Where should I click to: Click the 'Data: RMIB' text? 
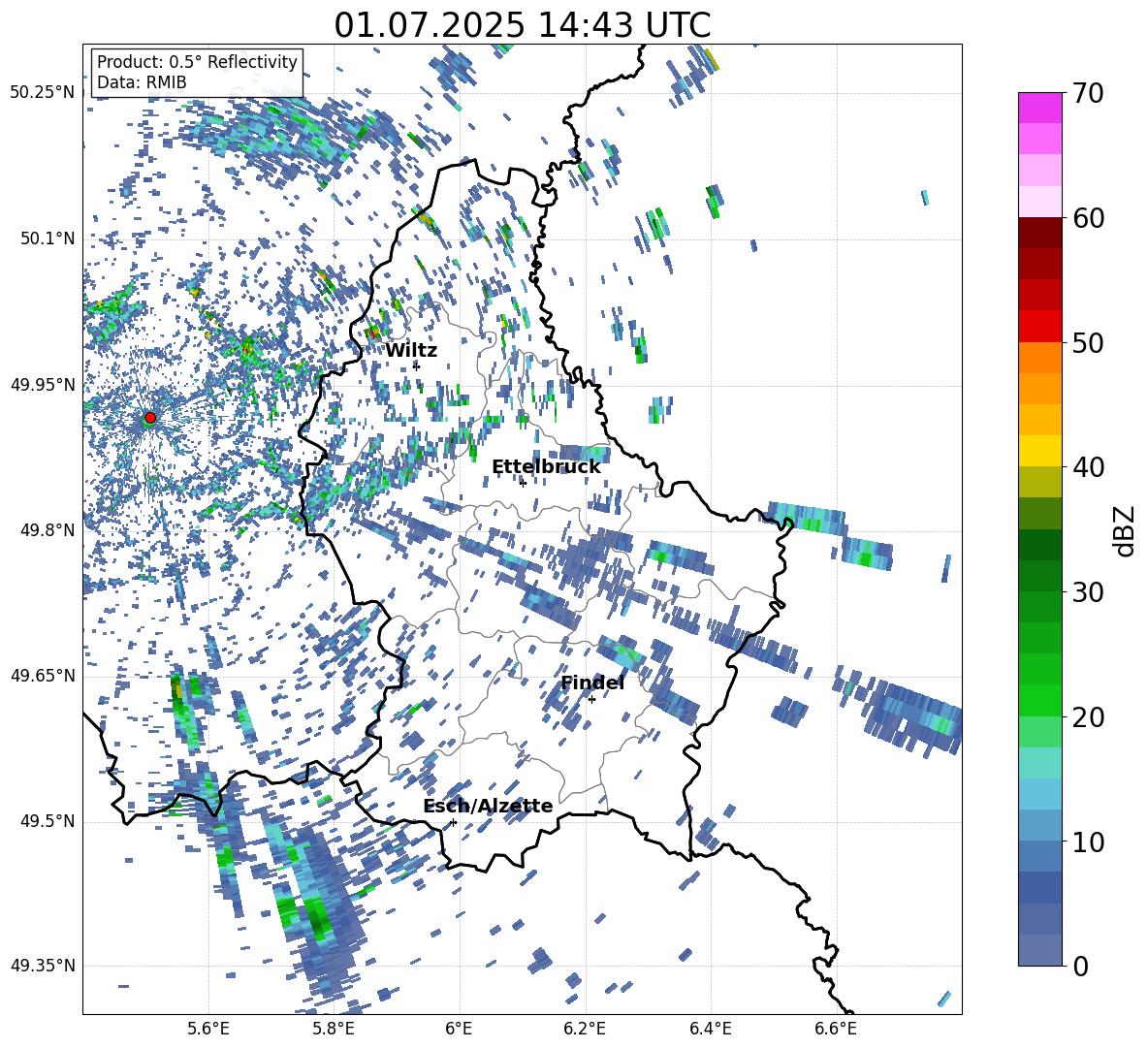point(142,82)
